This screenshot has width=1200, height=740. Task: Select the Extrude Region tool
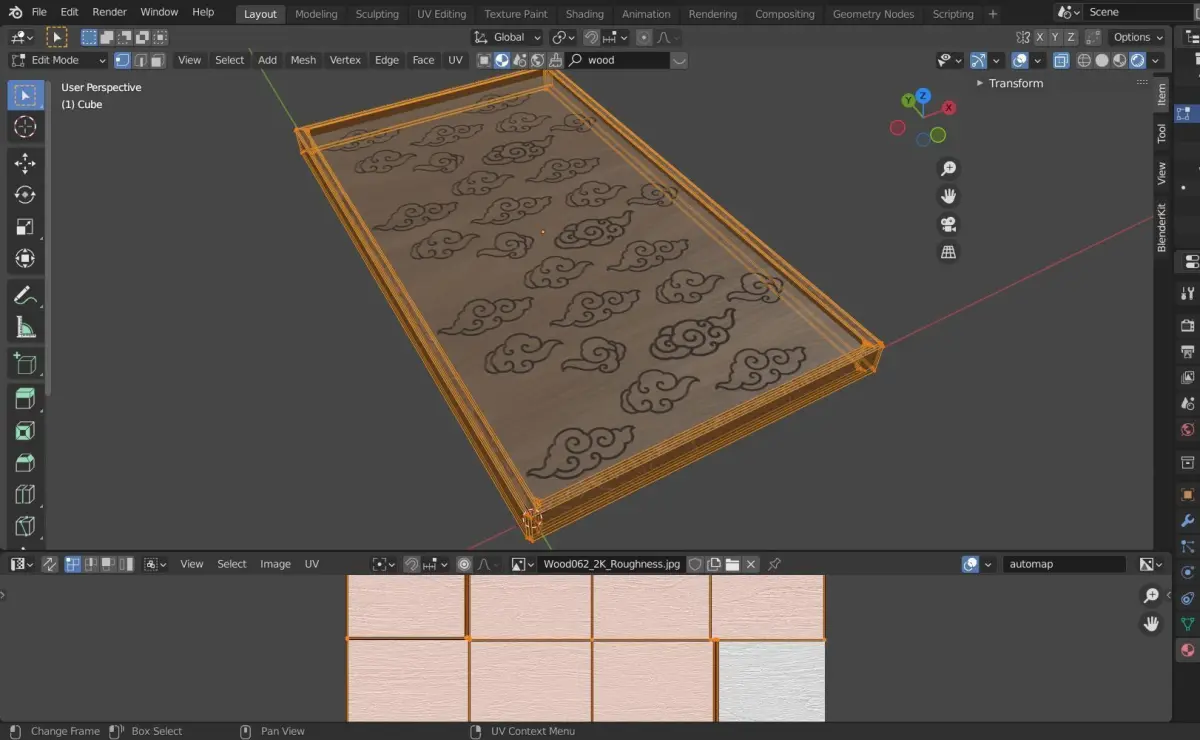pyautogui.click(x=26, y=399)
